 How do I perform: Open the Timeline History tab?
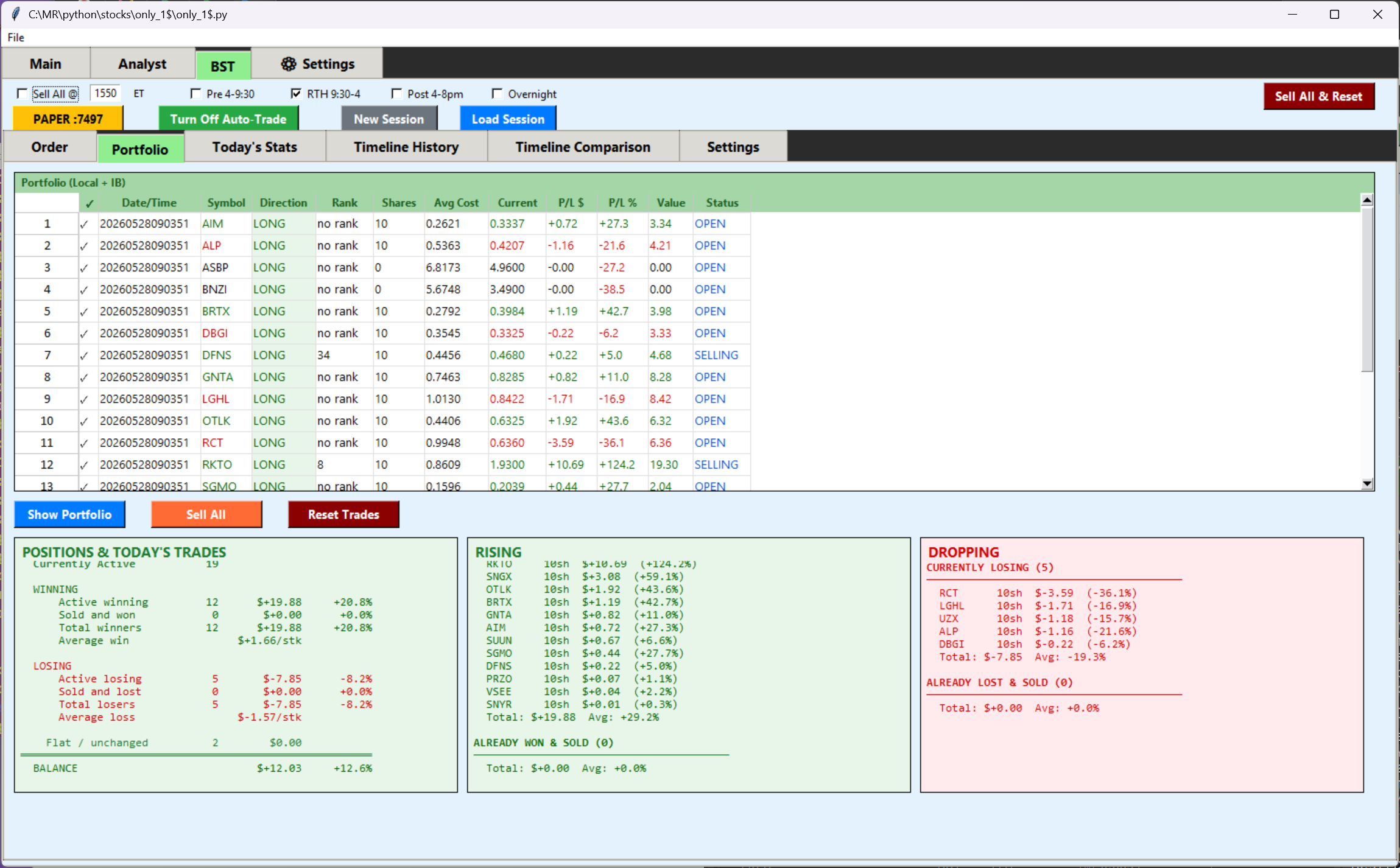click(406, 147)
